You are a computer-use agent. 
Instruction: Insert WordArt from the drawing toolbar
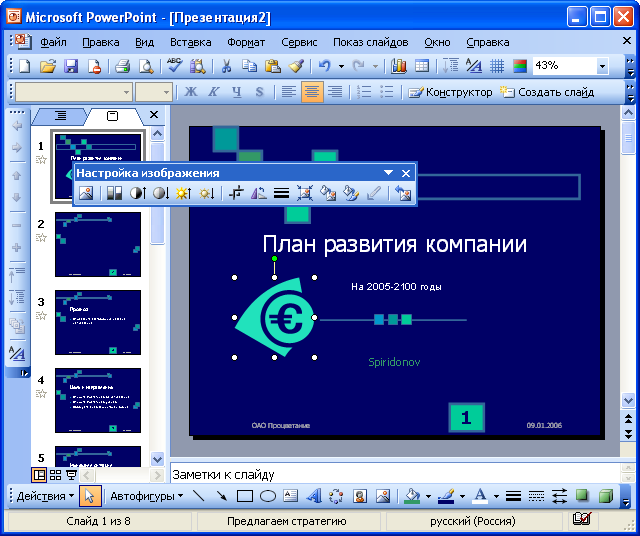pos(313,496)
